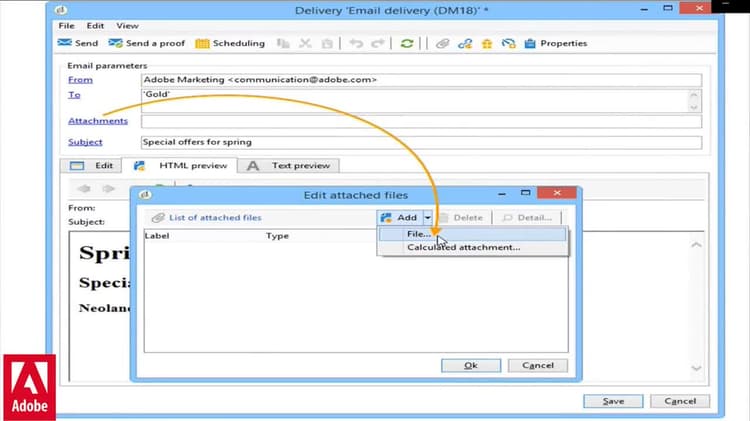750x421 pixels.
Task: Minimize the Edit attached files dialog
Action: pos(502,194)
